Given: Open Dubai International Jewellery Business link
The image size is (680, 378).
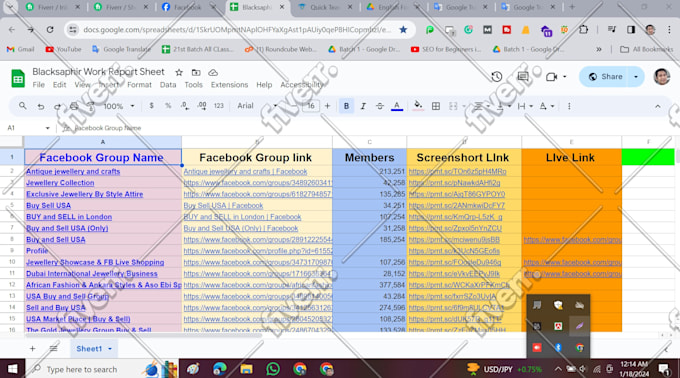Looking at the screenshot, I should coord(92,274).
